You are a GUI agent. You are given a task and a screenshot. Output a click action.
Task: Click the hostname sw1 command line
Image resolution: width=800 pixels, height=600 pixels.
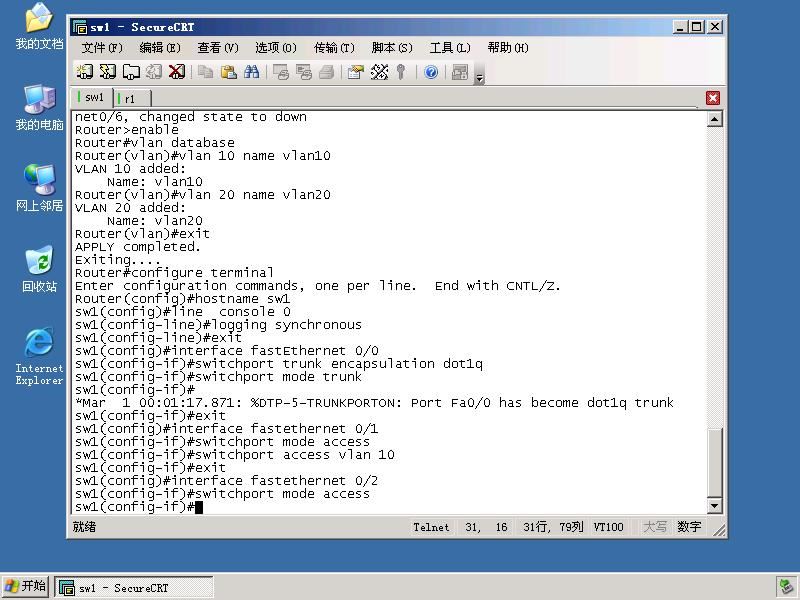182,298
